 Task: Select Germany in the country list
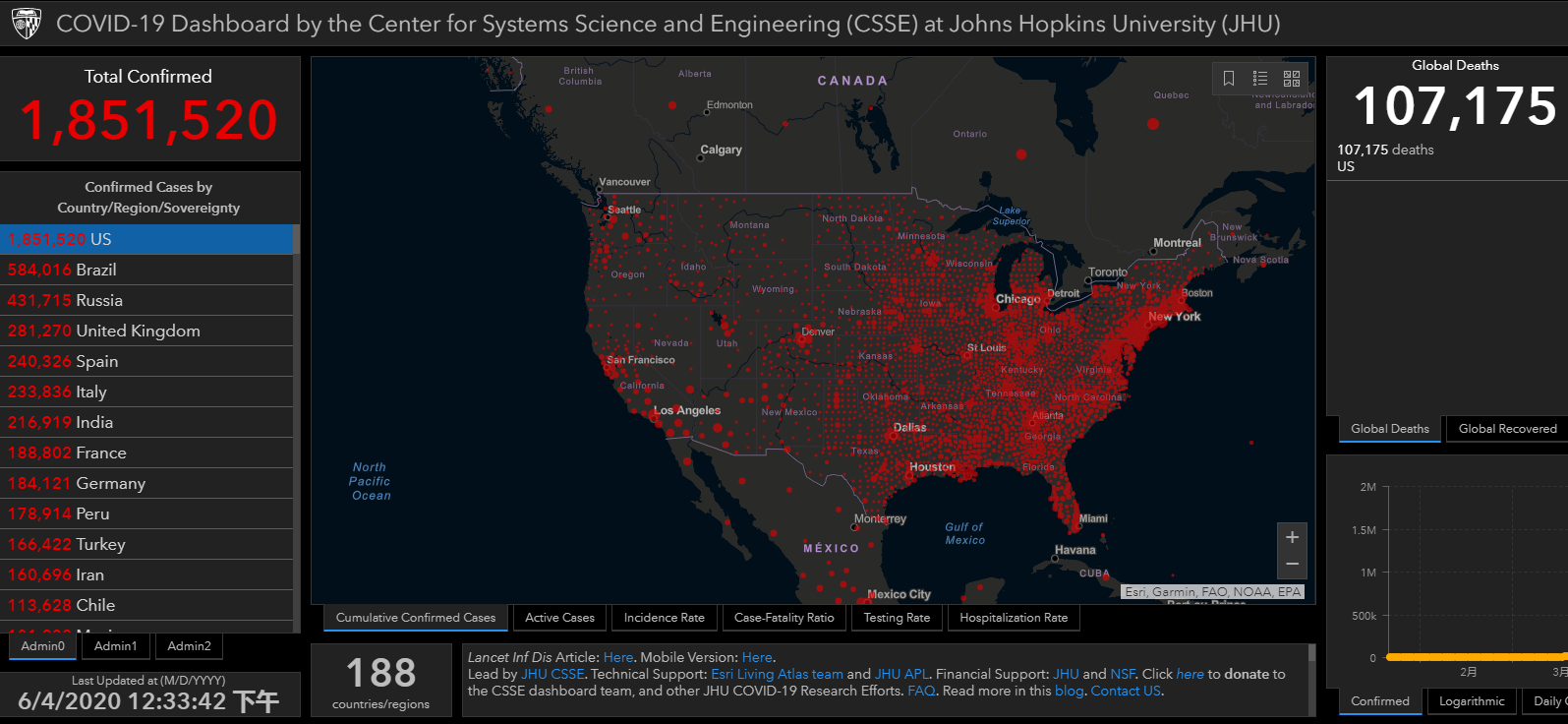point(146,483)
